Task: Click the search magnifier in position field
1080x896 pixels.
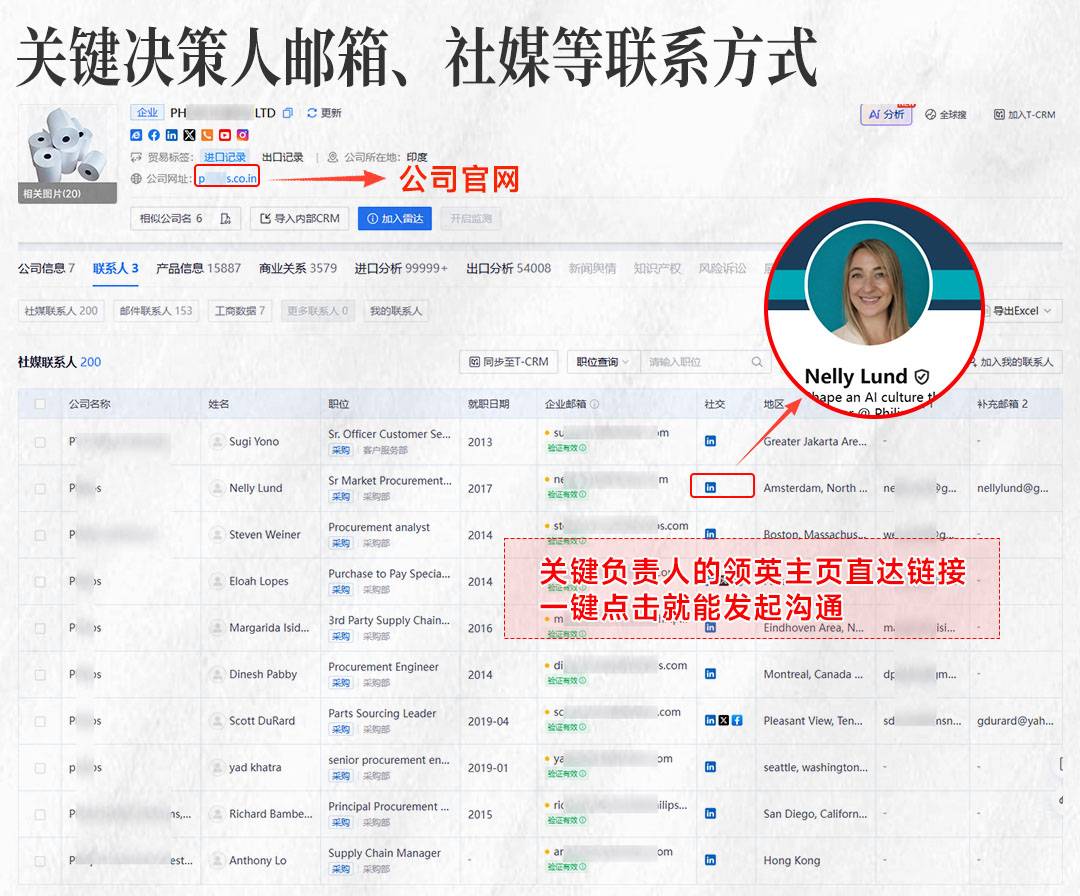Action: (757, 362)
